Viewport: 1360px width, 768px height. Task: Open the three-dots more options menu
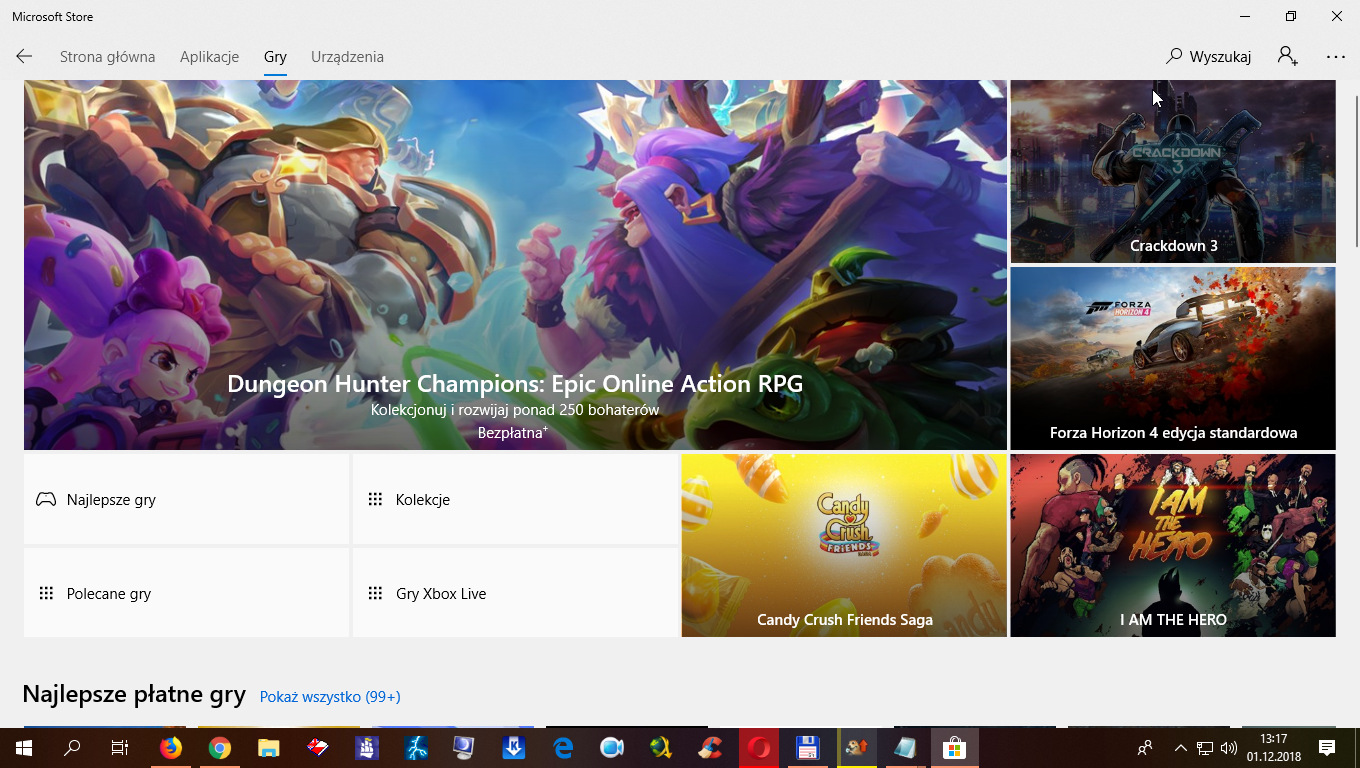[x=1336, y=57]
